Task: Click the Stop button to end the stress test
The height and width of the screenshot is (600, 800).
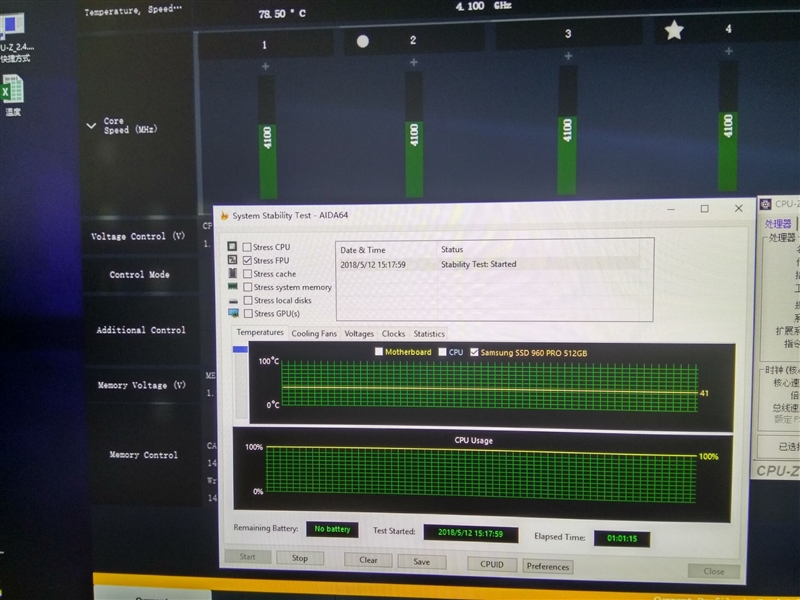Action: coord(300,558)
